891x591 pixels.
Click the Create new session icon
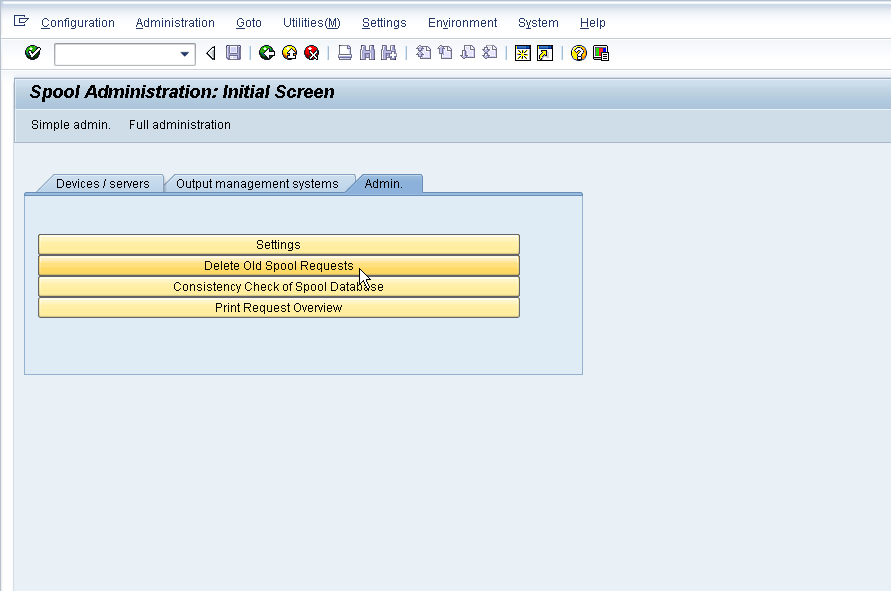522,52
